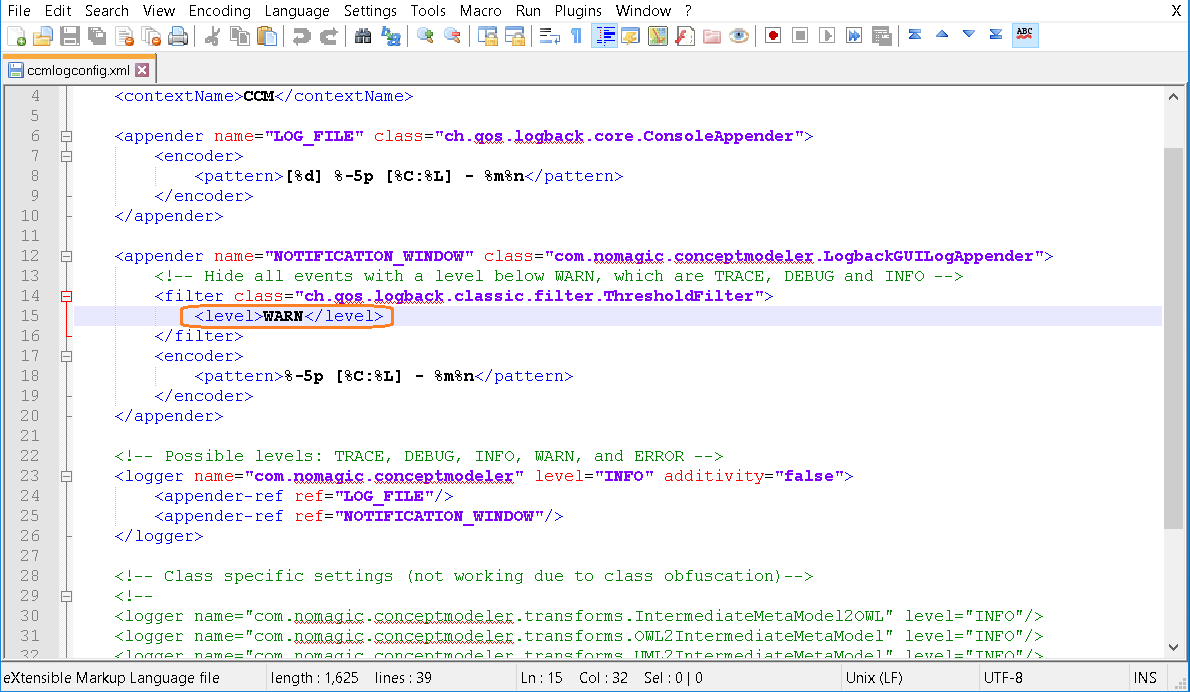Collapse the LOG_FILE appender fold on line 6

(x=67, y=136)
